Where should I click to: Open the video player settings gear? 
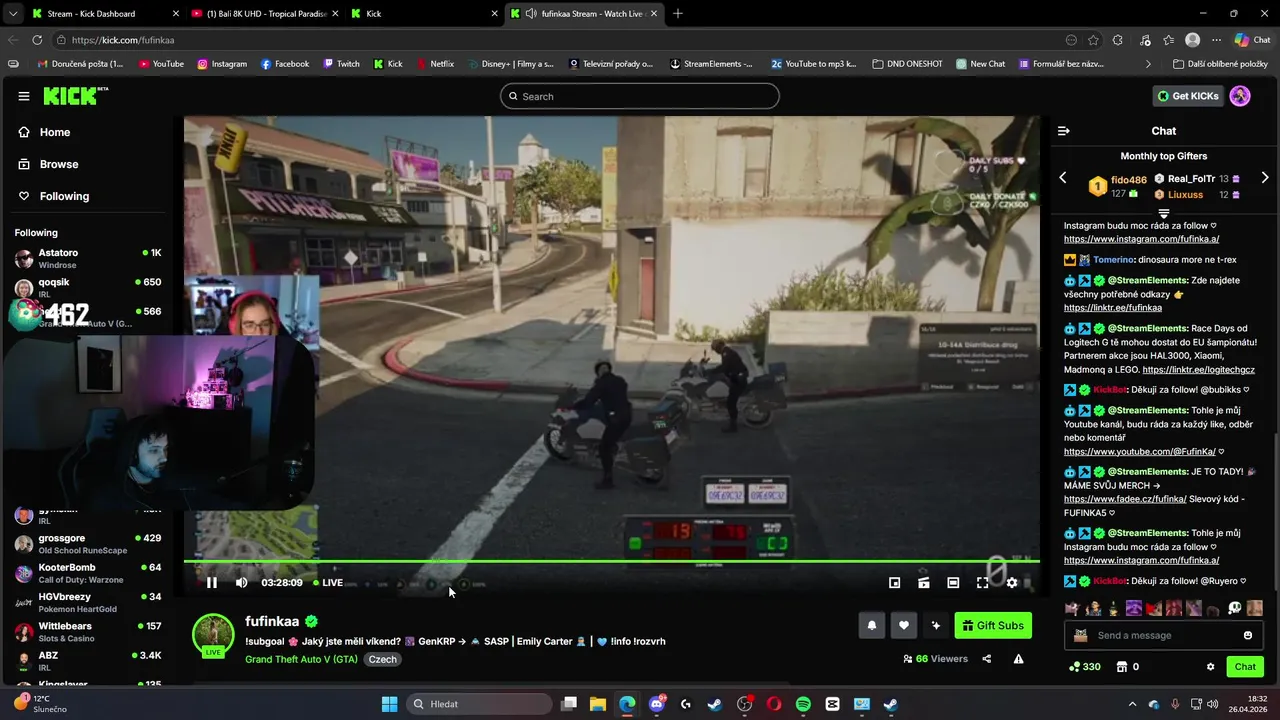1012,582
